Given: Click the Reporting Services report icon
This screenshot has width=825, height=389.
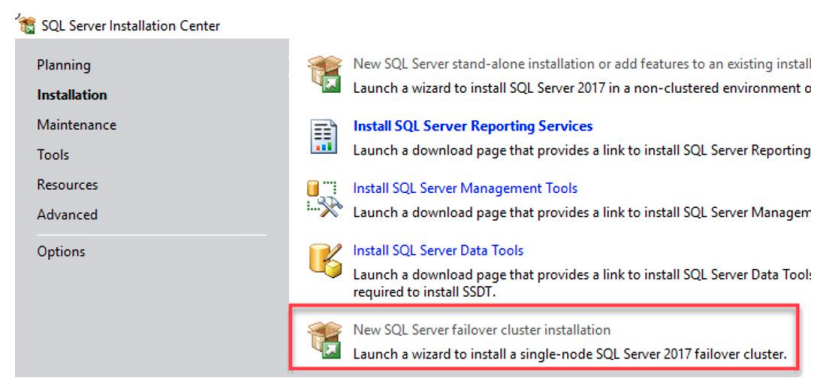Looking at the screenshot, I should point(324,137).
